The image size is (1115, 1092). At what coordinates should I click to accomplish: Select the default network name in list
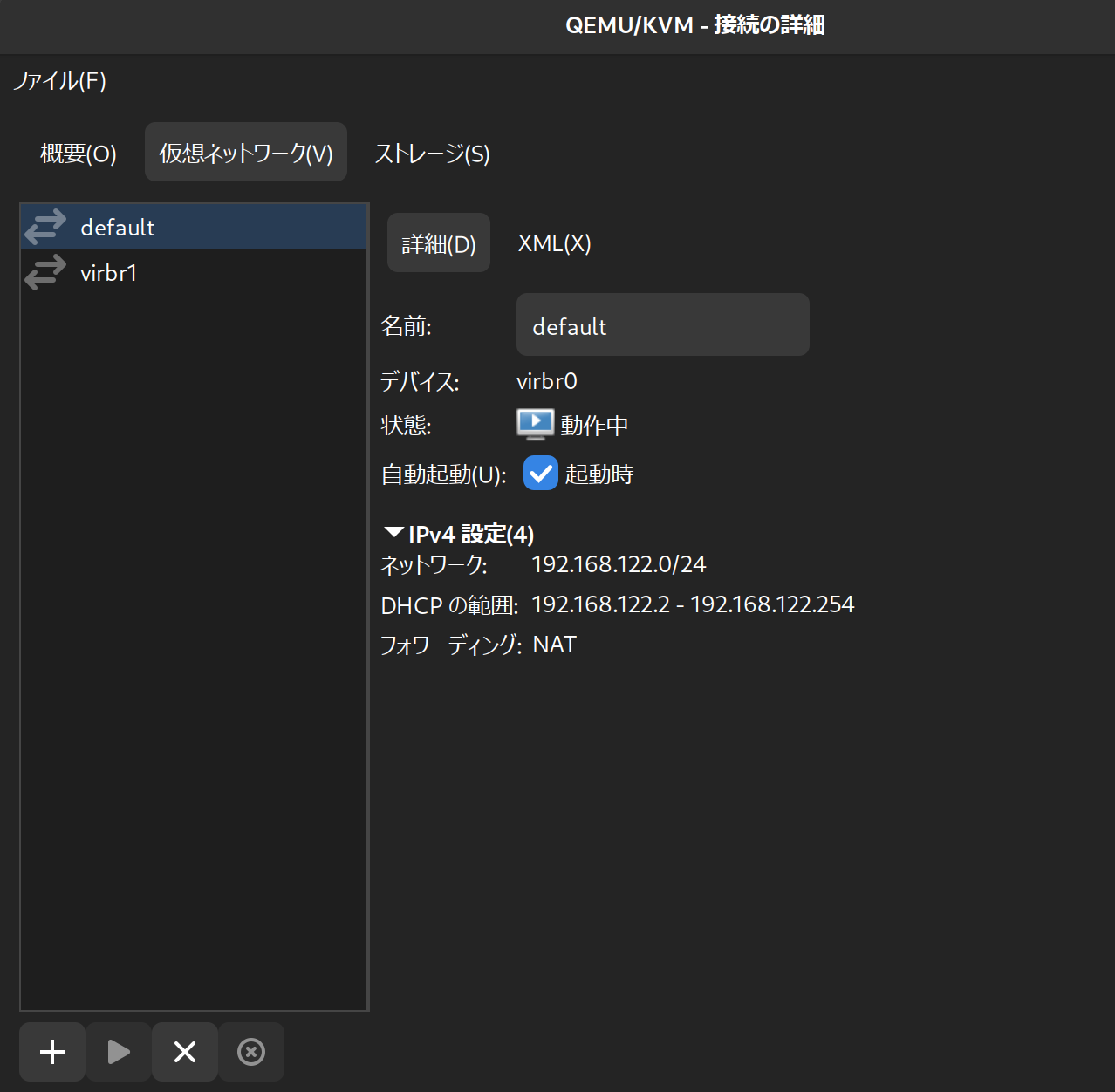[118, 228]
